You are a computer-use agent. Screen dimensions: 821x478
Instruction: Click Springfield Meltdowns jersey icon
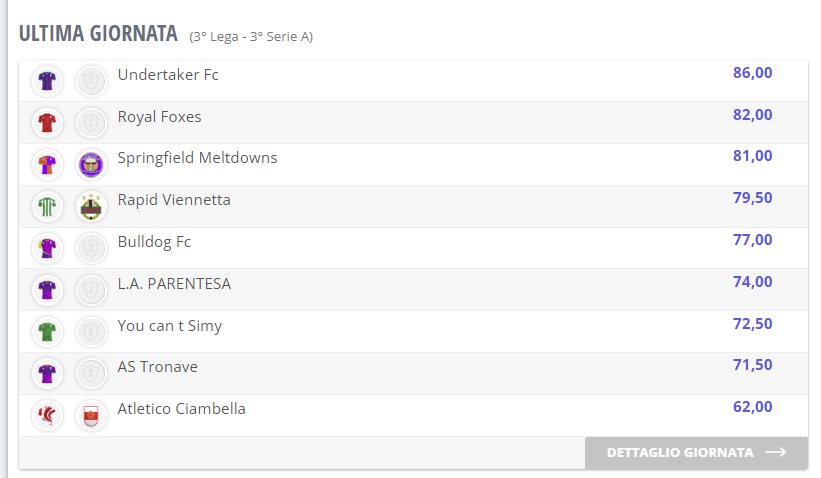pos(47,164)
